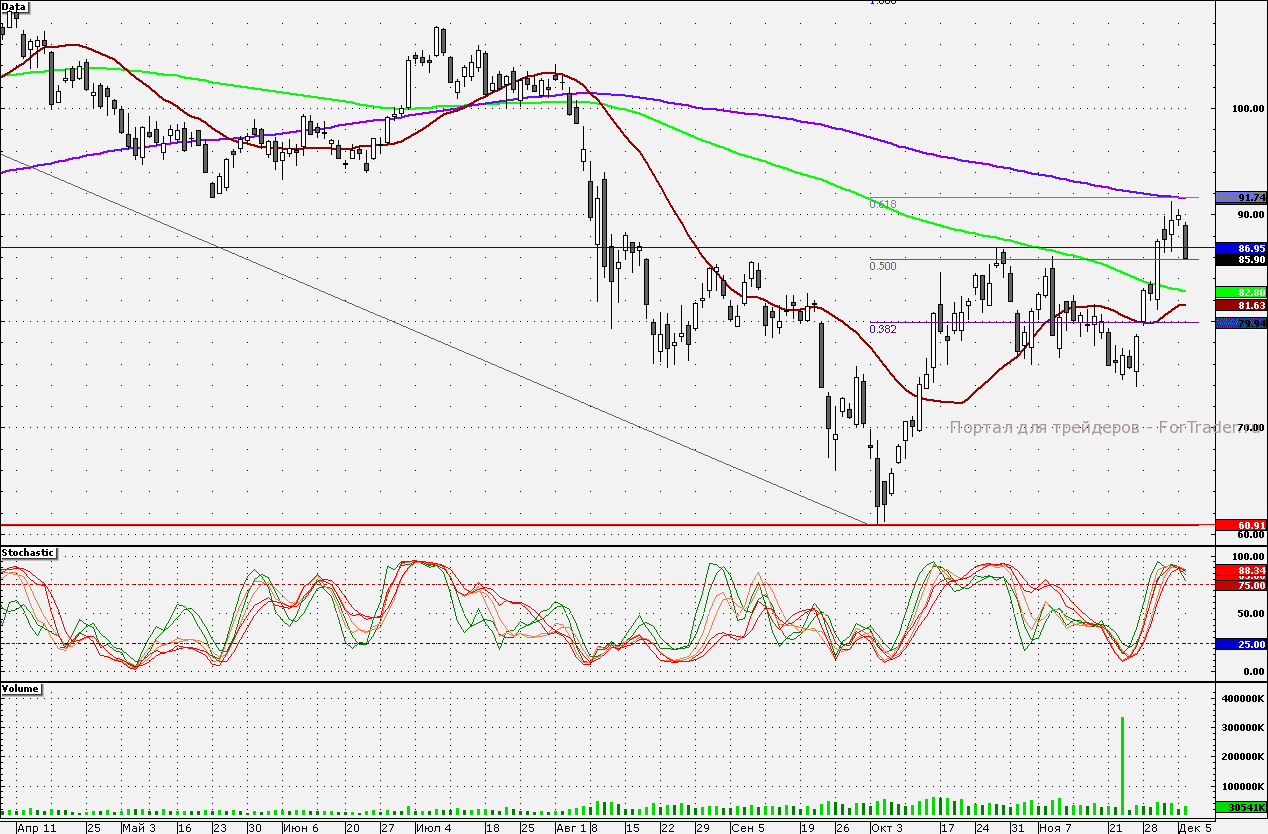Click the Data panel label
1268x834 pixels.
[15, 6]
